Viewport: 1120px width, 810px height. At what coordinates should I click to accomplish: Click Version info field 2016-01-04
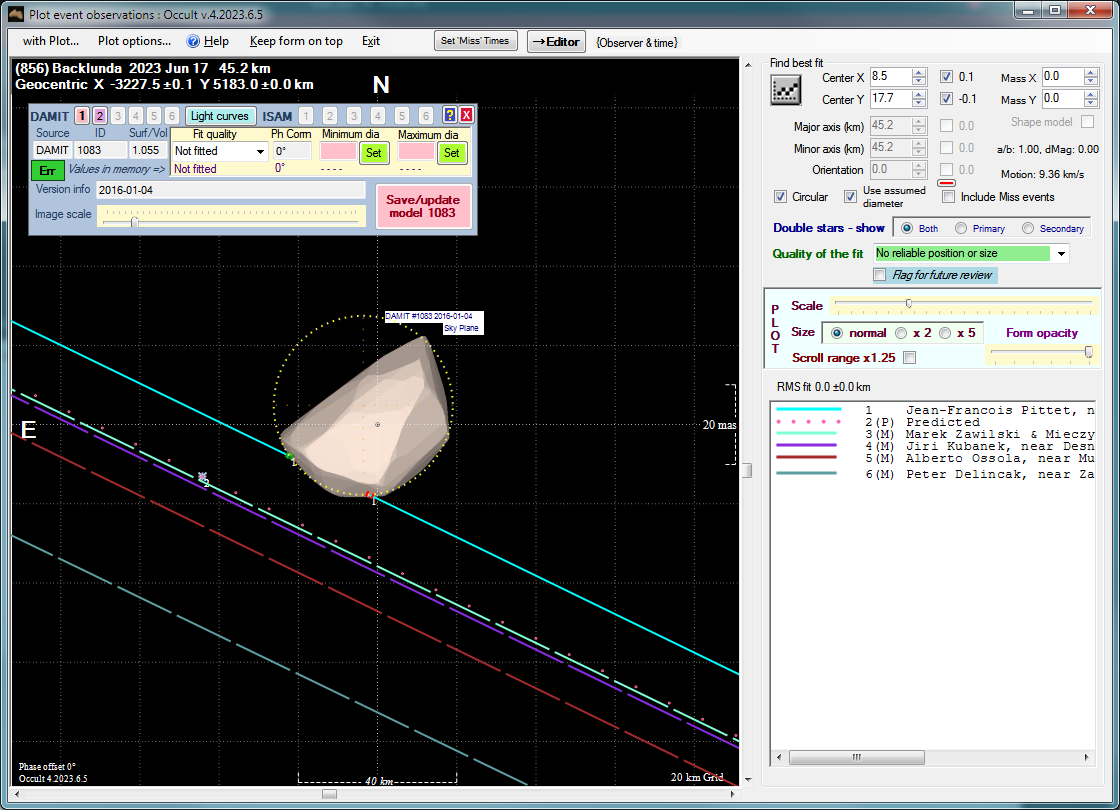coord(230,190)
